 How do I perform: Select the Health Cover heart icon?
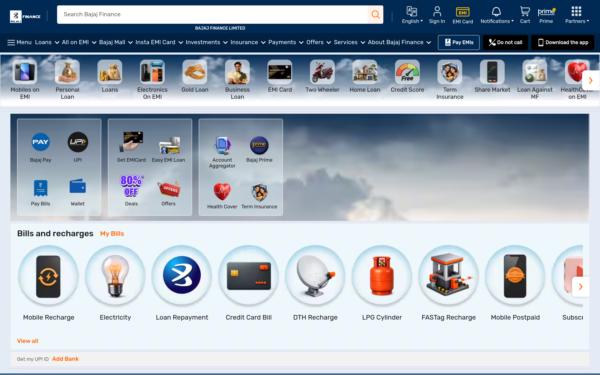[x=222, y=192]
